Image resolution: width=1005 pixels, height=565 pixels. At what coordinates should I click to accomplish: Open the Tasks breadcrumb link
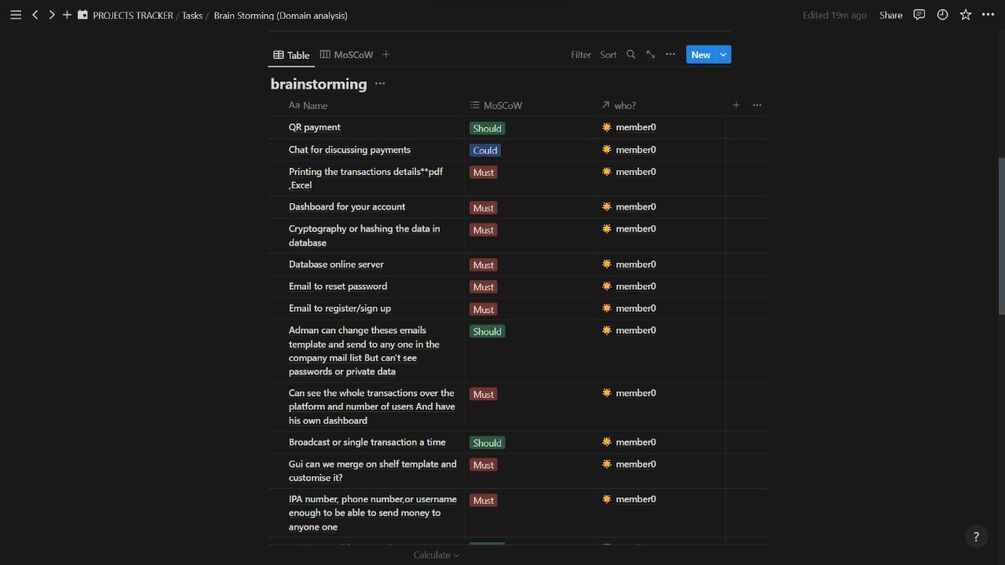pyautogui.click(x=192, y=16)
